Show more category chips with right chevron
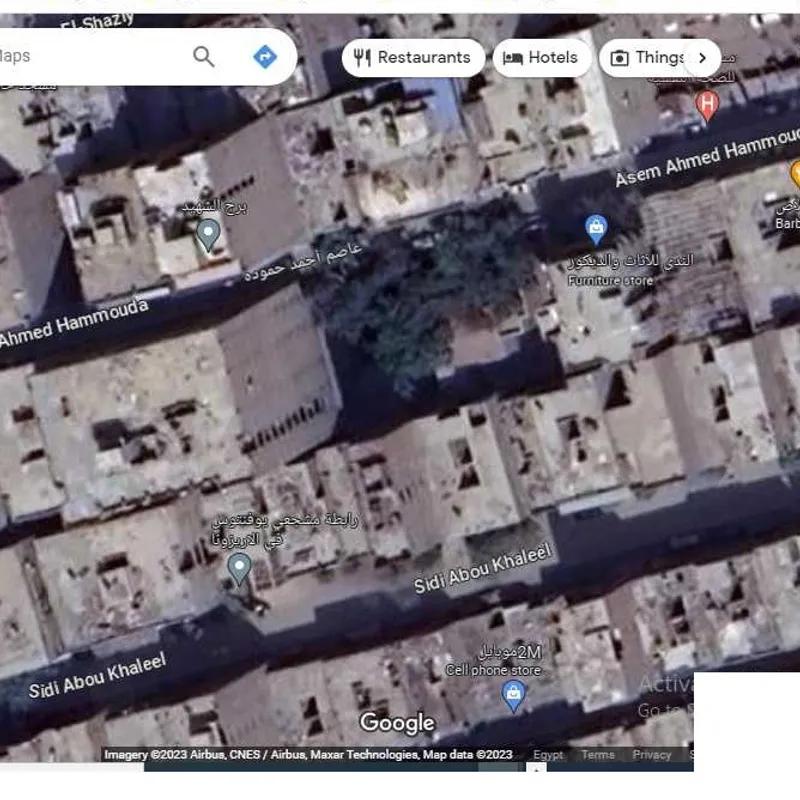Screen dimensions: 800x800 point(702,58)
